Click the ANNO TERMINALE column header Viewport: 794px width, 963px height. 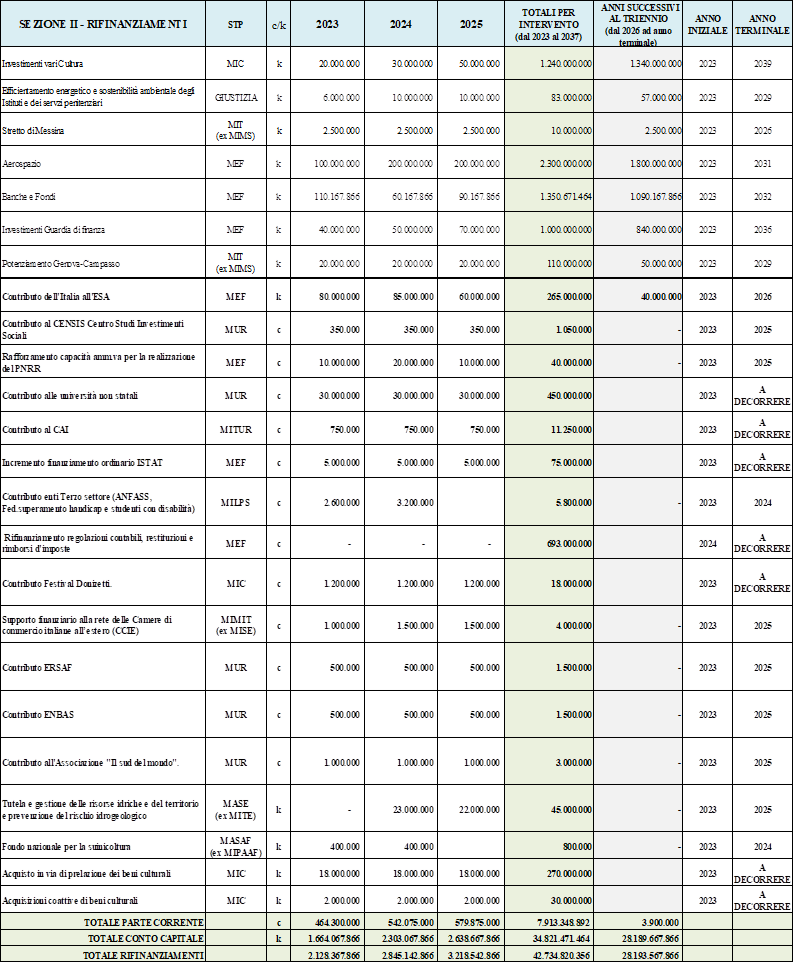(x=763, y=23)
